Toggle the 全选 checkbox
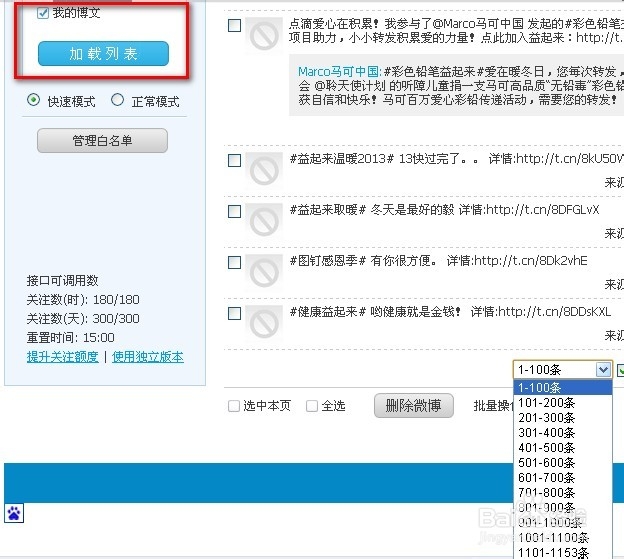624x559 pixels. point(312,406)
